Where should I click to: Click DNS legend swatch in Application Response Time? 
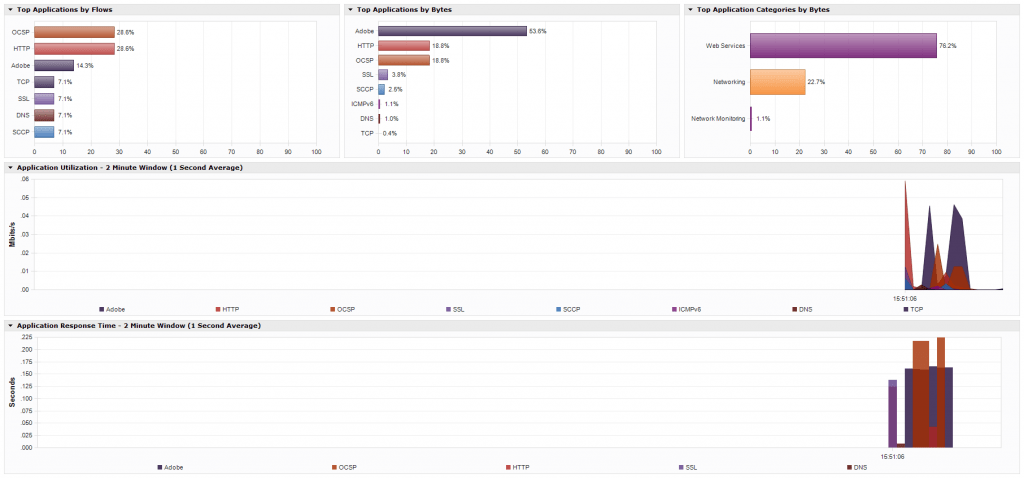(x=849, y=467)
